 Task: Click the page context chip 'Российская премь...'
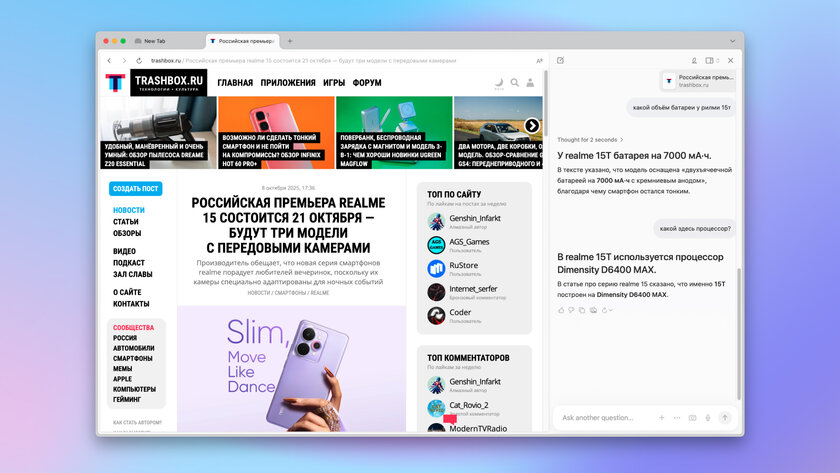tap(699, 81)
